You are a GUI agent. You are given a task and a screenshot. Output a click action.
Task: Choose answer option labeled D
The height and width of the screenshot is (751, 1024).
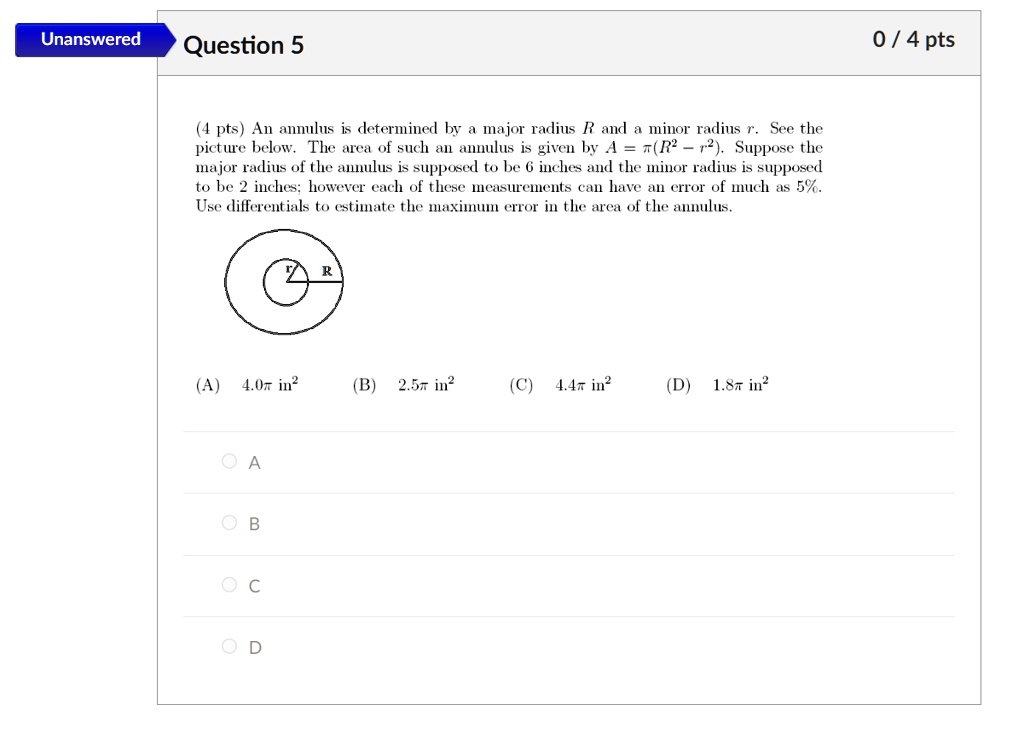pyautogui.click(x=253, y=647)
